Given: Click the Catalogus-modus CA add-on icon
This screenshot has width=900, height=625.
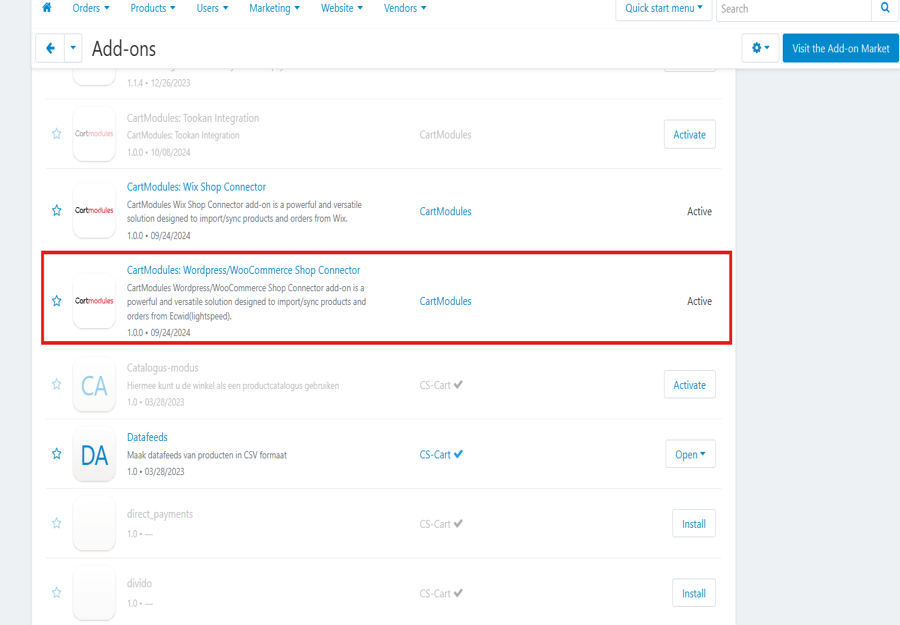Looking at the screenshot, I should 94,385.
